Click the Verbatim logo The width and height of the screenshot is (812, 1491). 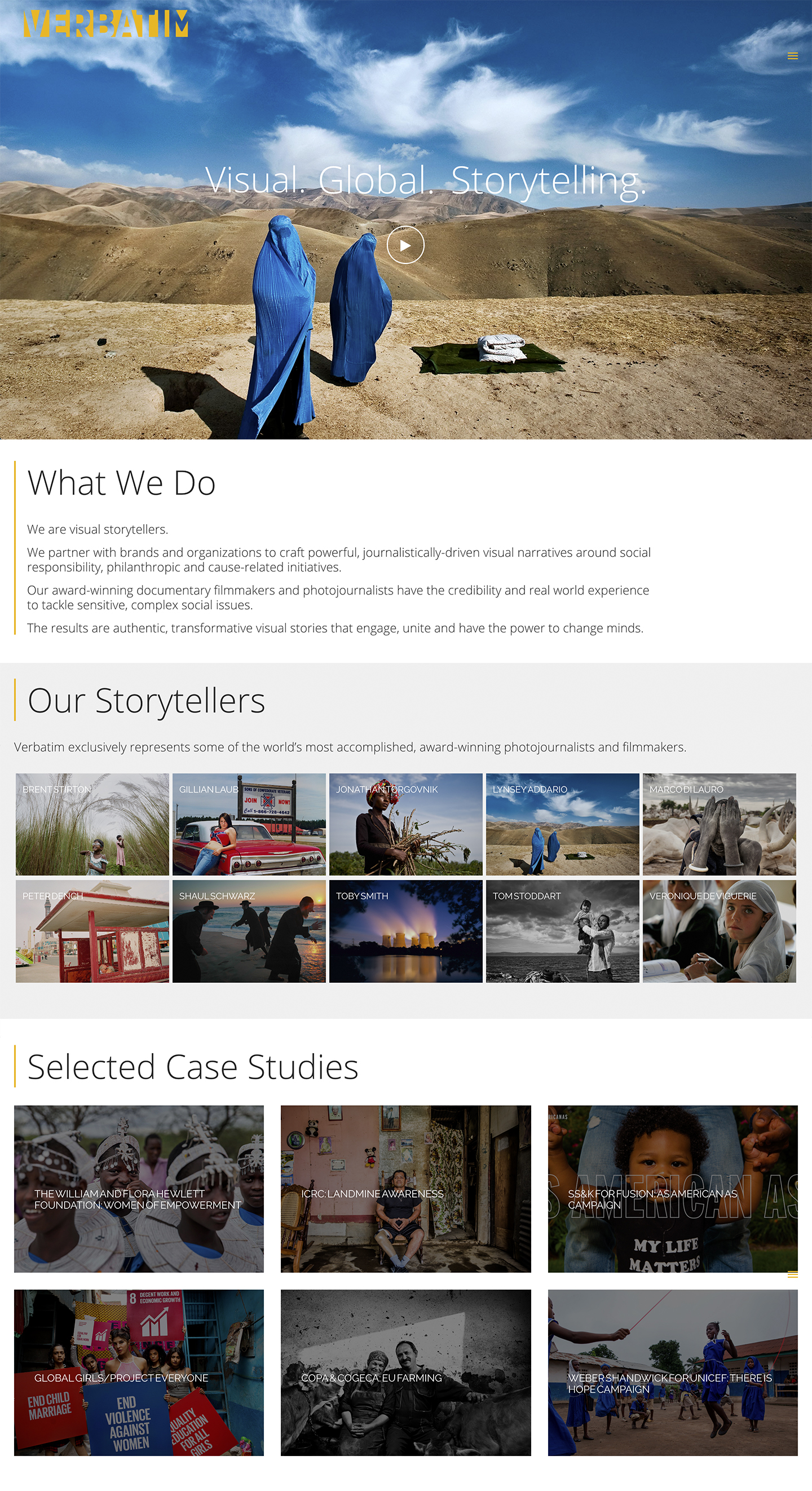click(x=106, y=24)
